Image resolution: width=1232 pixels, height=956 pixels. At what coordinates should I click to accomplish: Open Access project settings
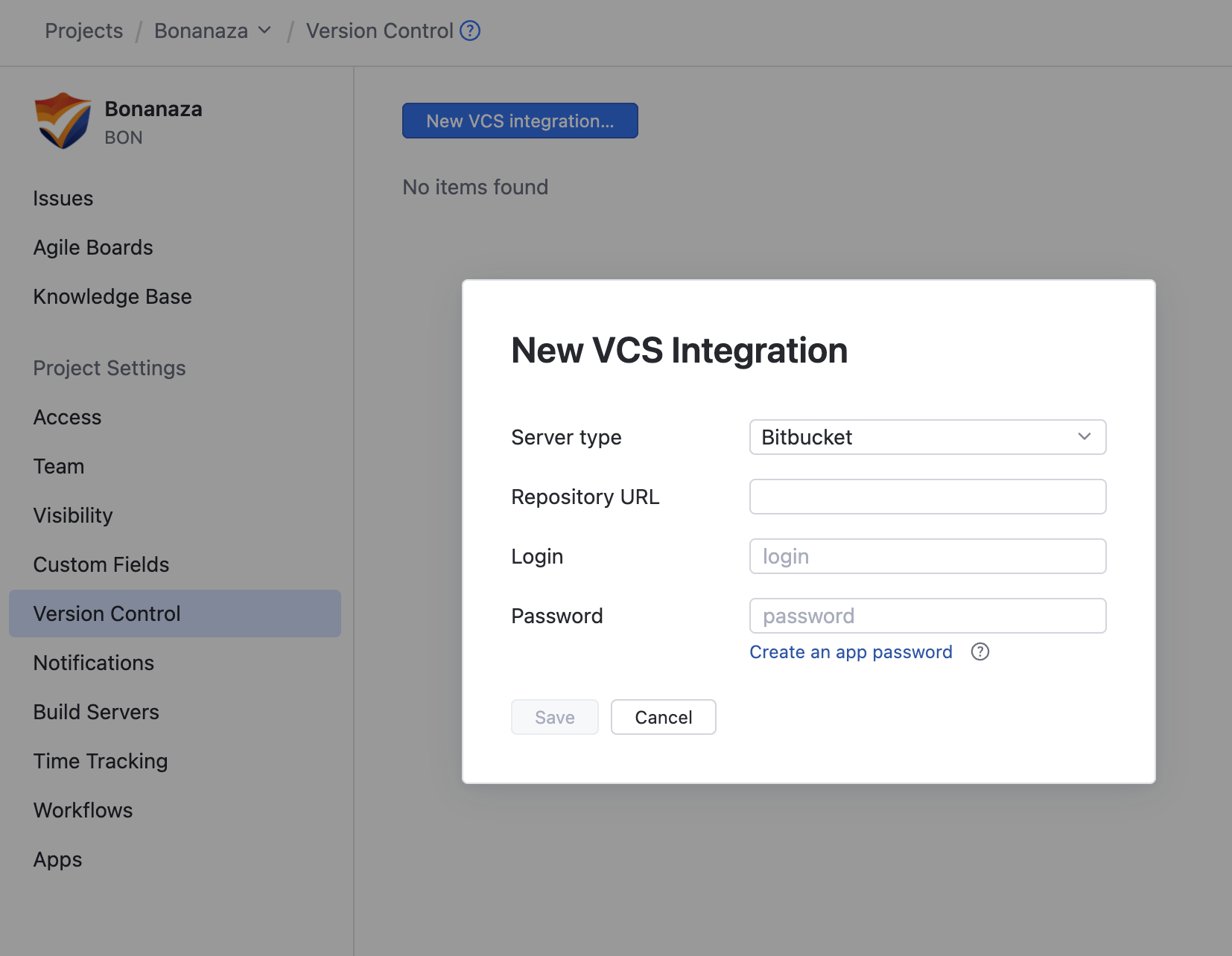67,418
